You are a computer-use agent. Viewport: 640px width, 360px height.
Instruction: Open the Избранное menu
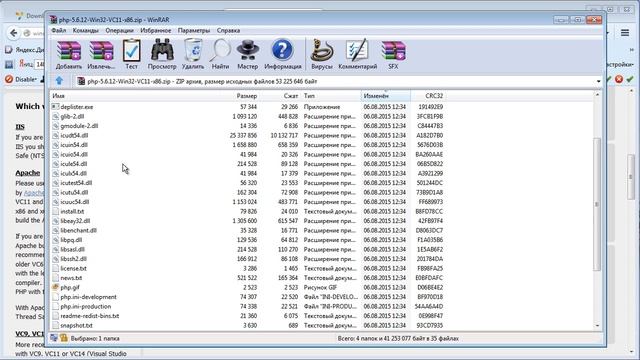(156, 31)
